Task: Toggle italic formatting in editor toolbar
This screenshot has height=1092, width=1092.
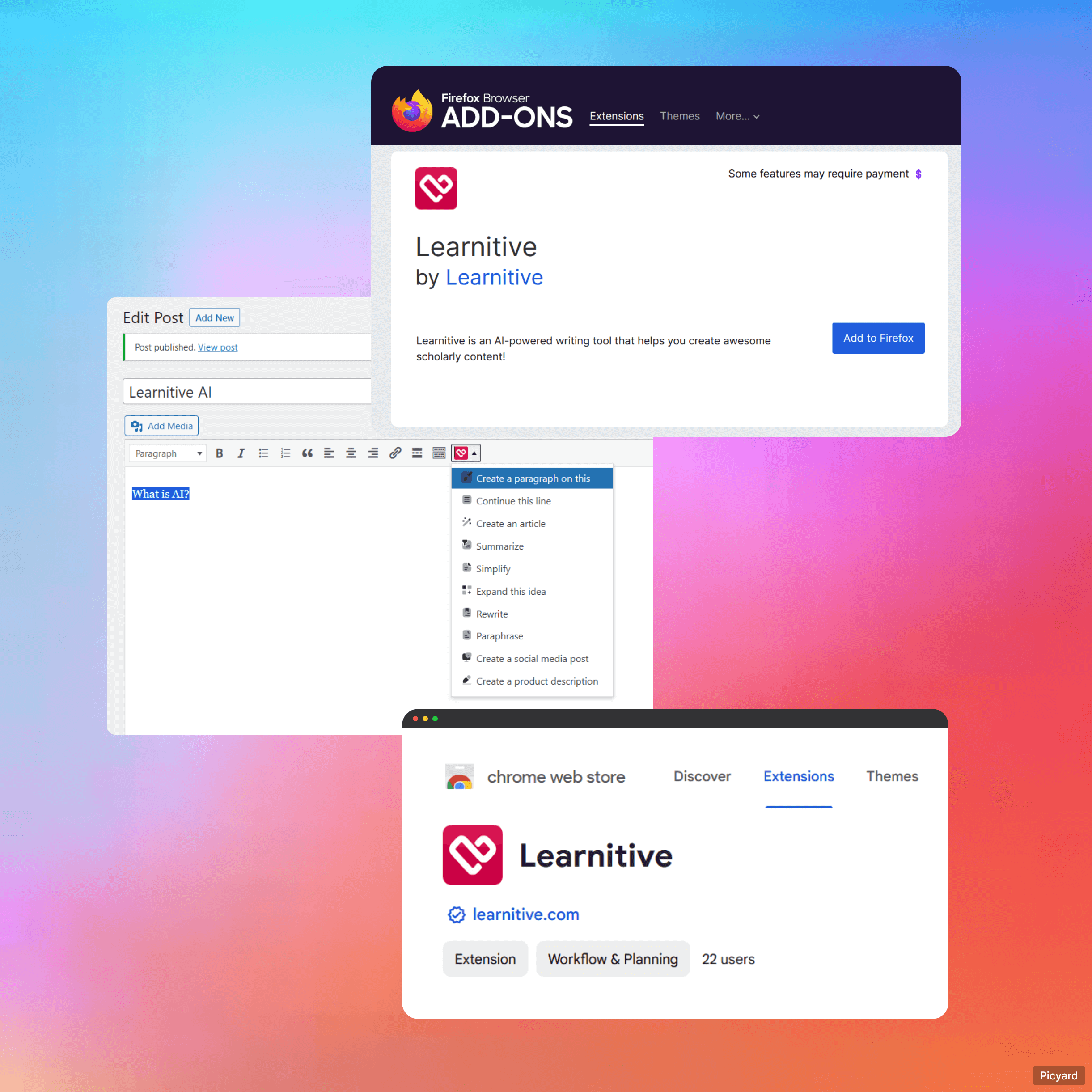Action: coord(241,453)
